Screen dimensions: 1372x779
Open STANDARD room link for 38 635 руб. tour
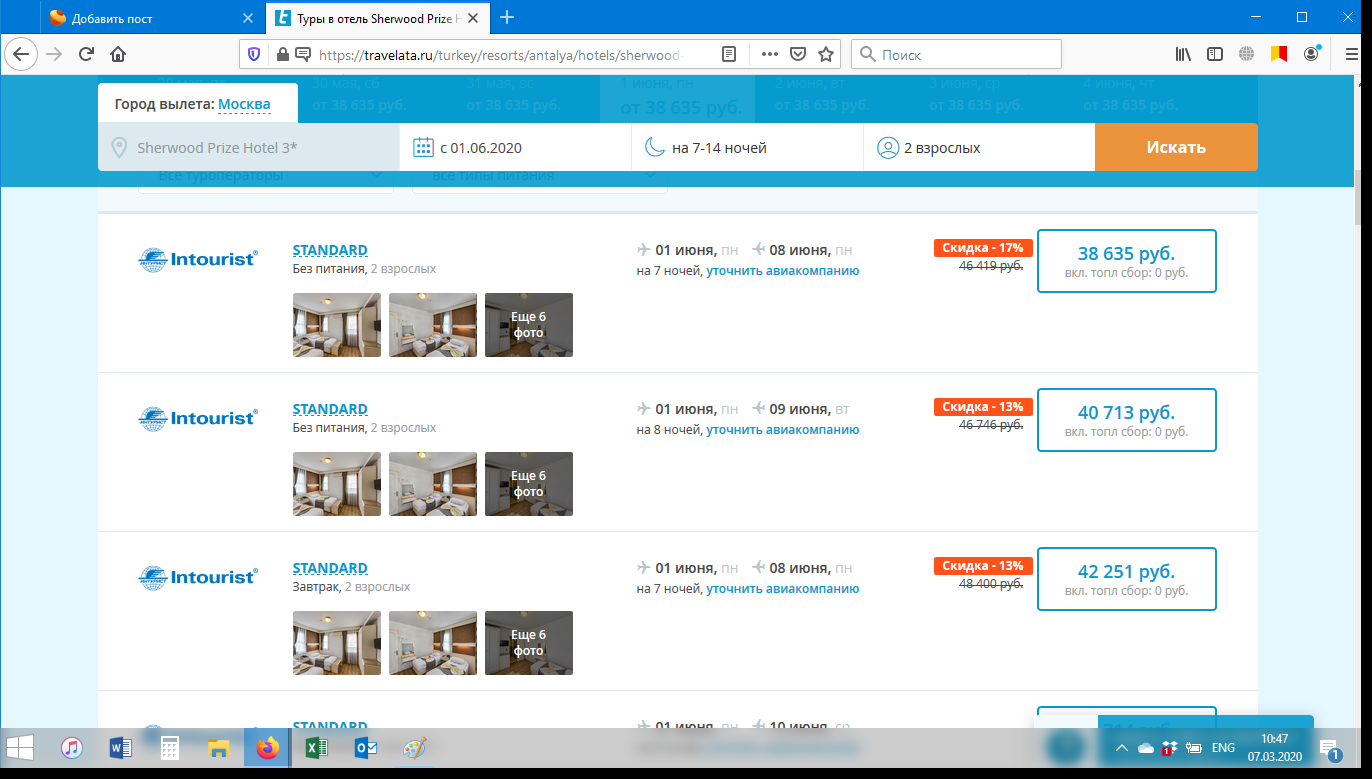[x=330, y=250]
